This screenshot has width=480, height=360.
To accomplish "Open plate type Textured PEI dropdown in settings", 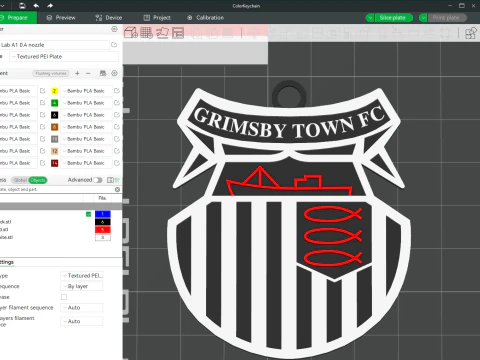I will click(x=82, y=276).
